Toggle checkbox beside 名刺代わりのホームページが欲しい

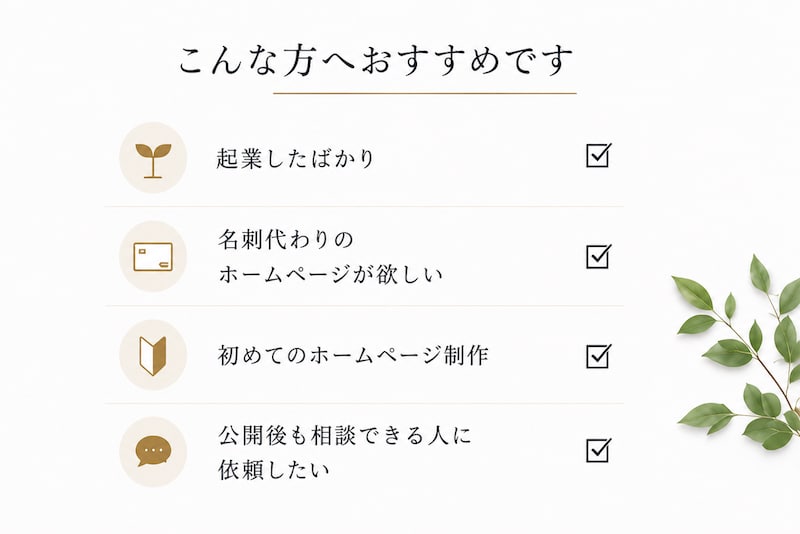[598, 256]
